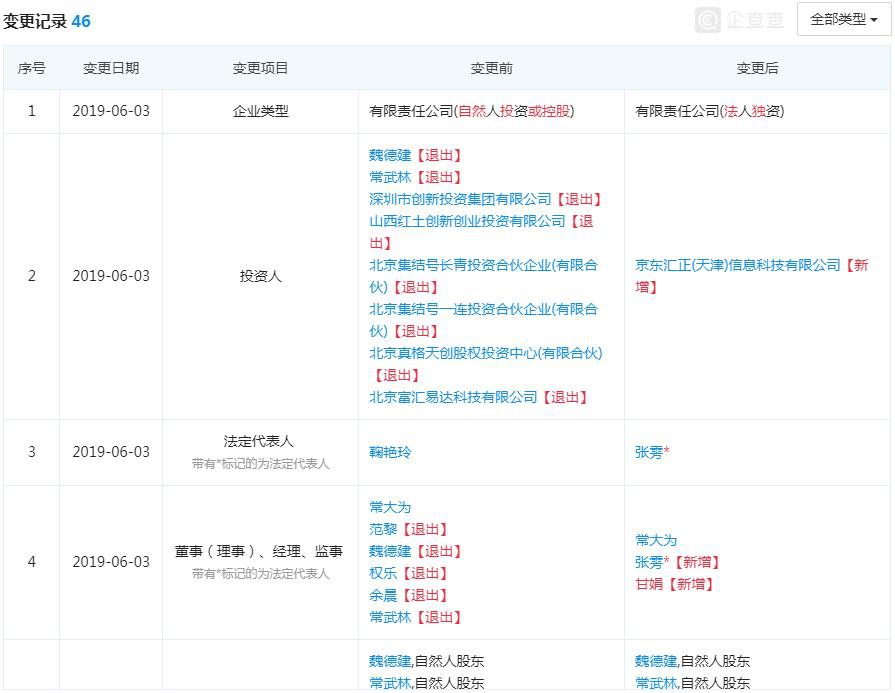Open 深圳市创新投资集团有限公司 link
This screenshot has width=895, height=693.
point(460,199)
